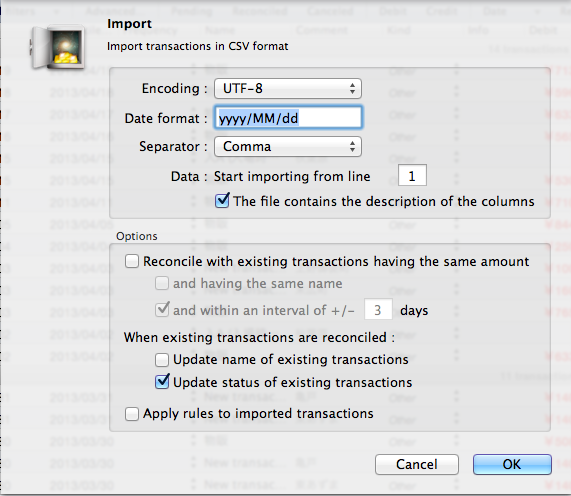
Task: Click the Import dialog title
Action: (129, 24)
